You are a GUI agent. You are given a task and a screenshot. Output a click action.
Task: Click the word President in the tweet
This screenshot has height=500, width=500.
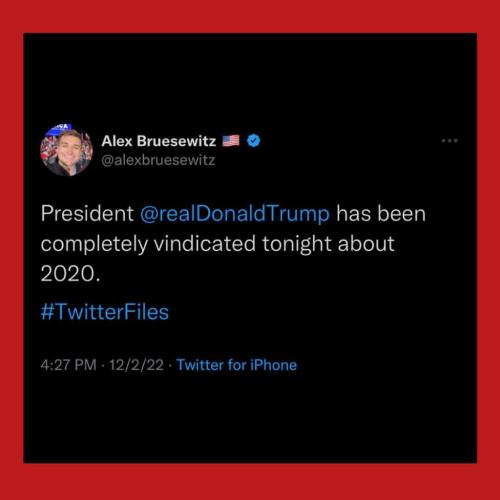tap(87, 213)
